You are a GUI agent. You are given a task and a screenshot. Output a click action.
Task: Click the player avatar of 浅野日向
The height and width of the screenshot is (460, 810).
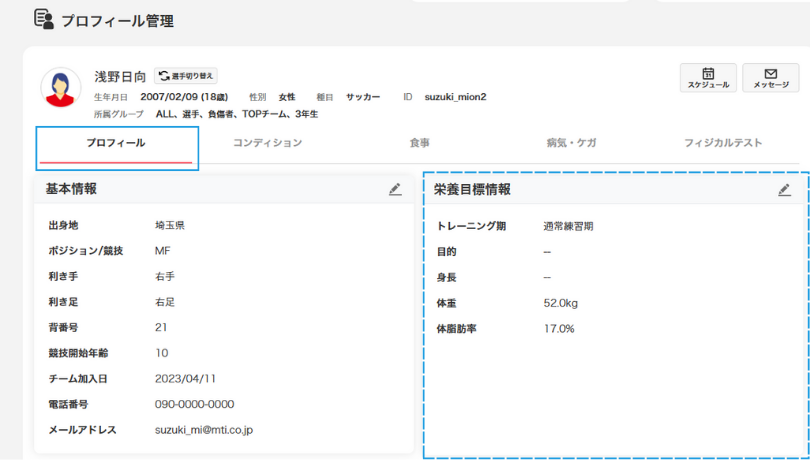tap(61, 88)
